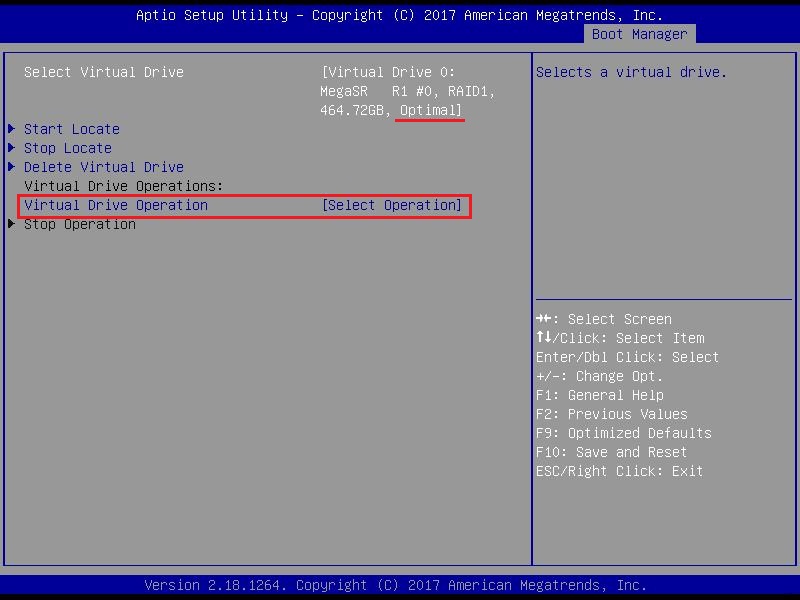Click the black arrow beside Stop Operation
The width and height of the screenshot is (800, 600).
pyautogui.click(x=11, y=225)
